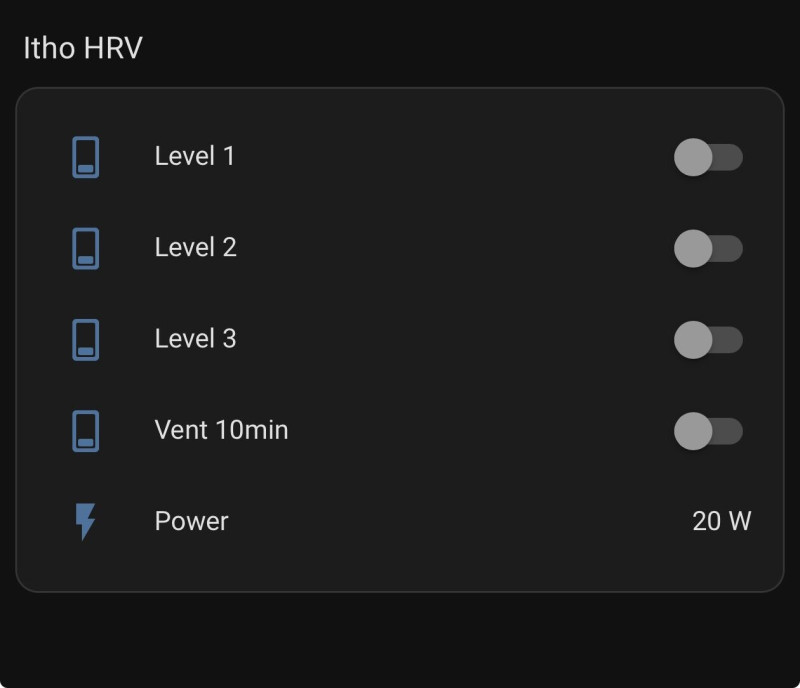Open the Power sensor label
The width and height of the screenshot is (800, 688).
[x=191, y=521]
